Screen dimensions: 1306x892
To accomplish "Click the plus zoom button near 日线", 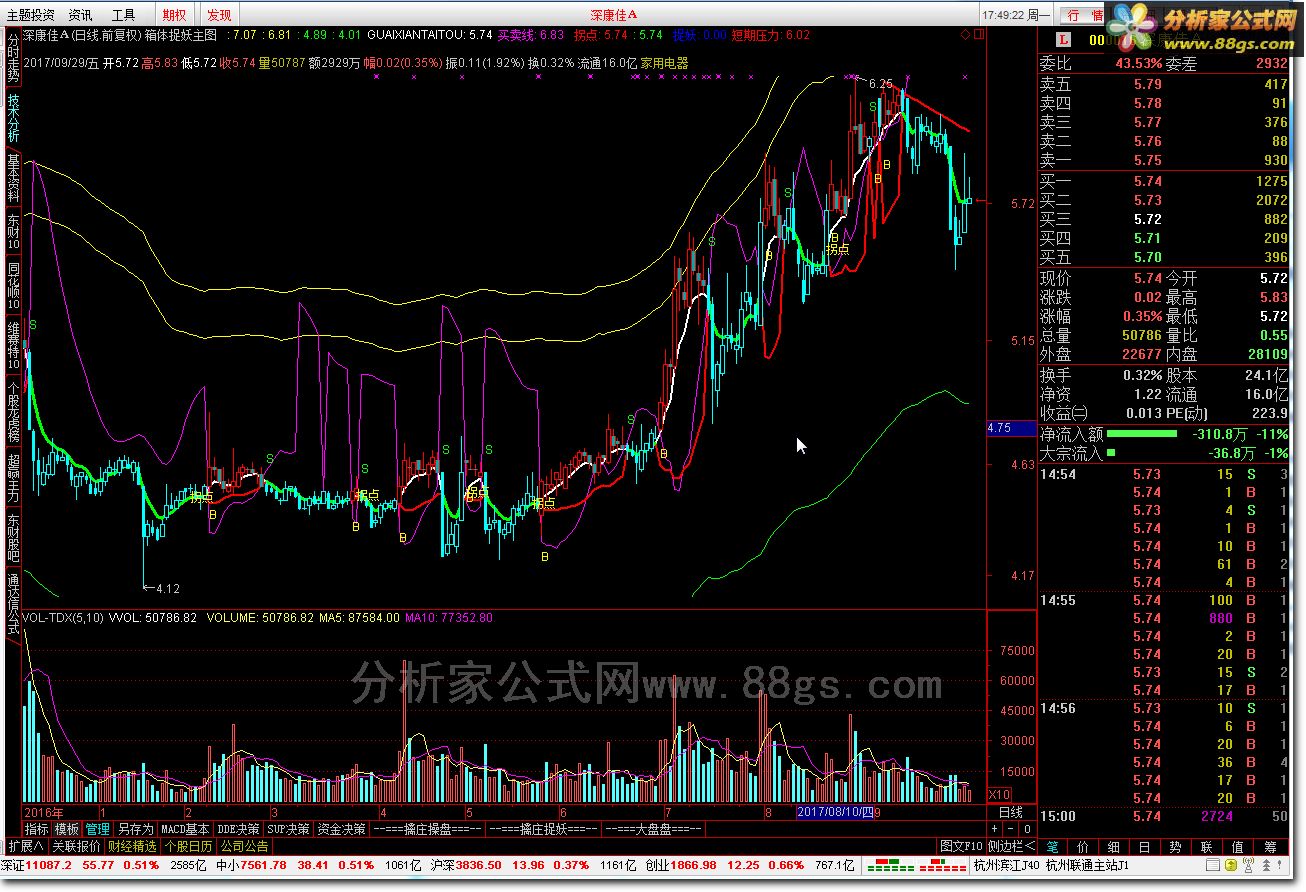I will click(x=994, y=829).
